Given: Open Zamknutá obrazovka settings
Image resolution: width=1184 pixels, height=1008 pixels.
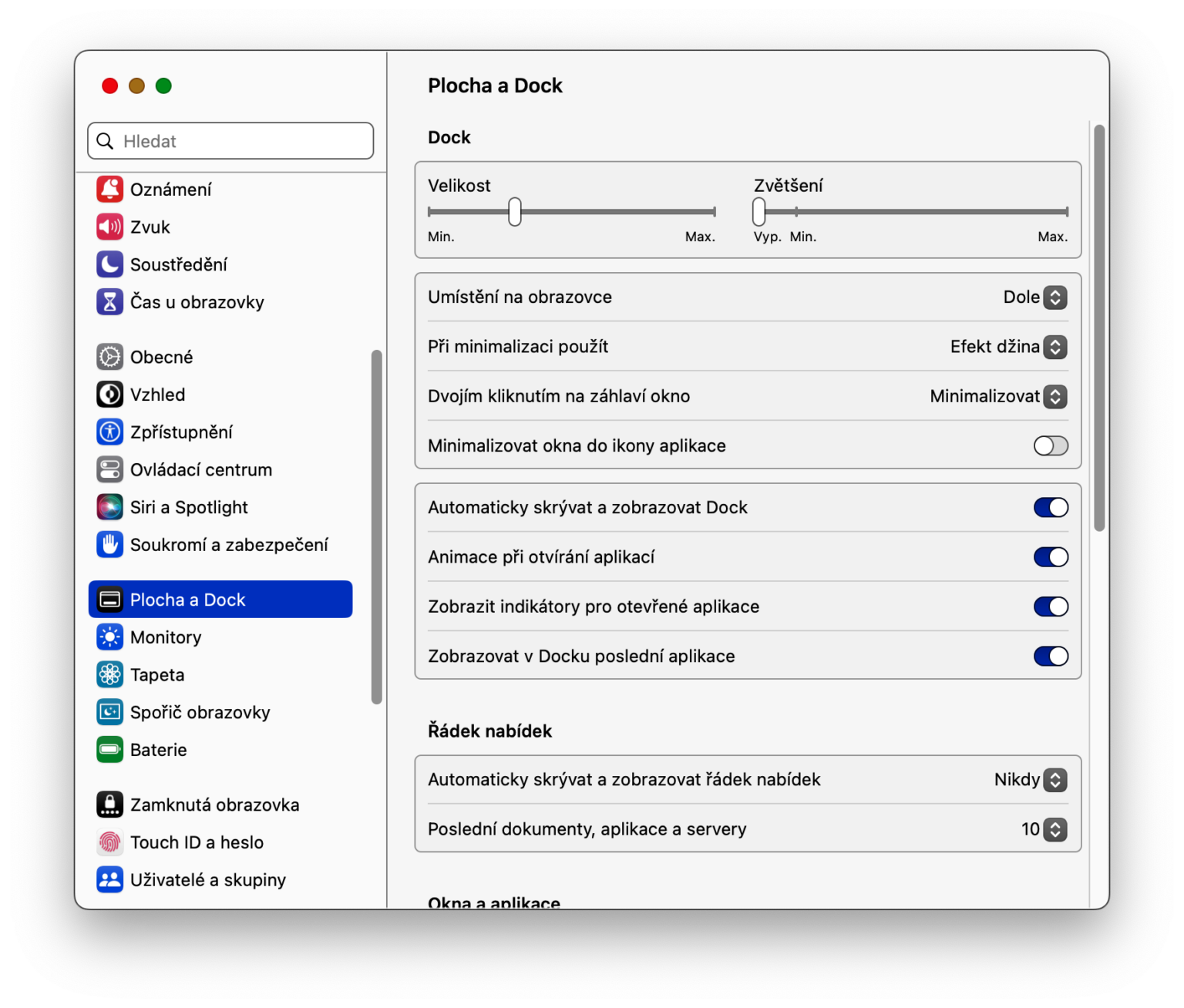Looking at the screenshot, I should pyautogui.click(x=214, y=805).
